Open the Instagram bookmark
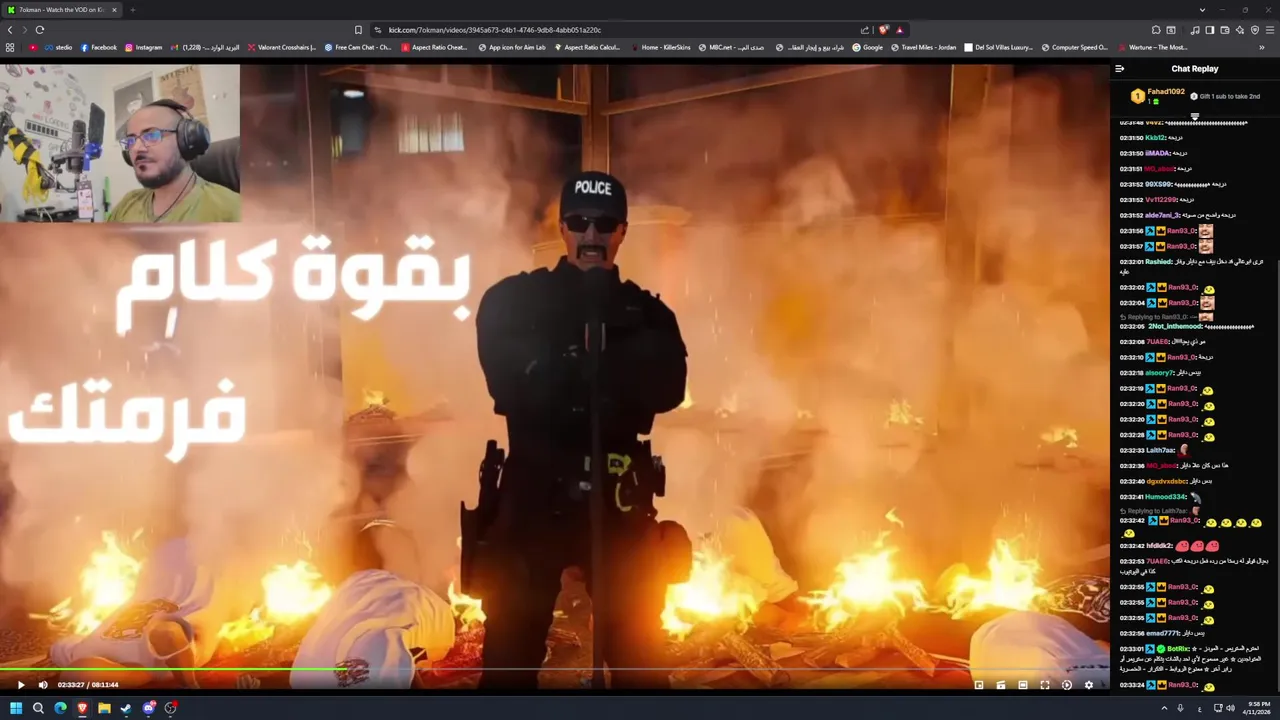The height and width of the screenshot is (720, 1280). coord(143,47)
